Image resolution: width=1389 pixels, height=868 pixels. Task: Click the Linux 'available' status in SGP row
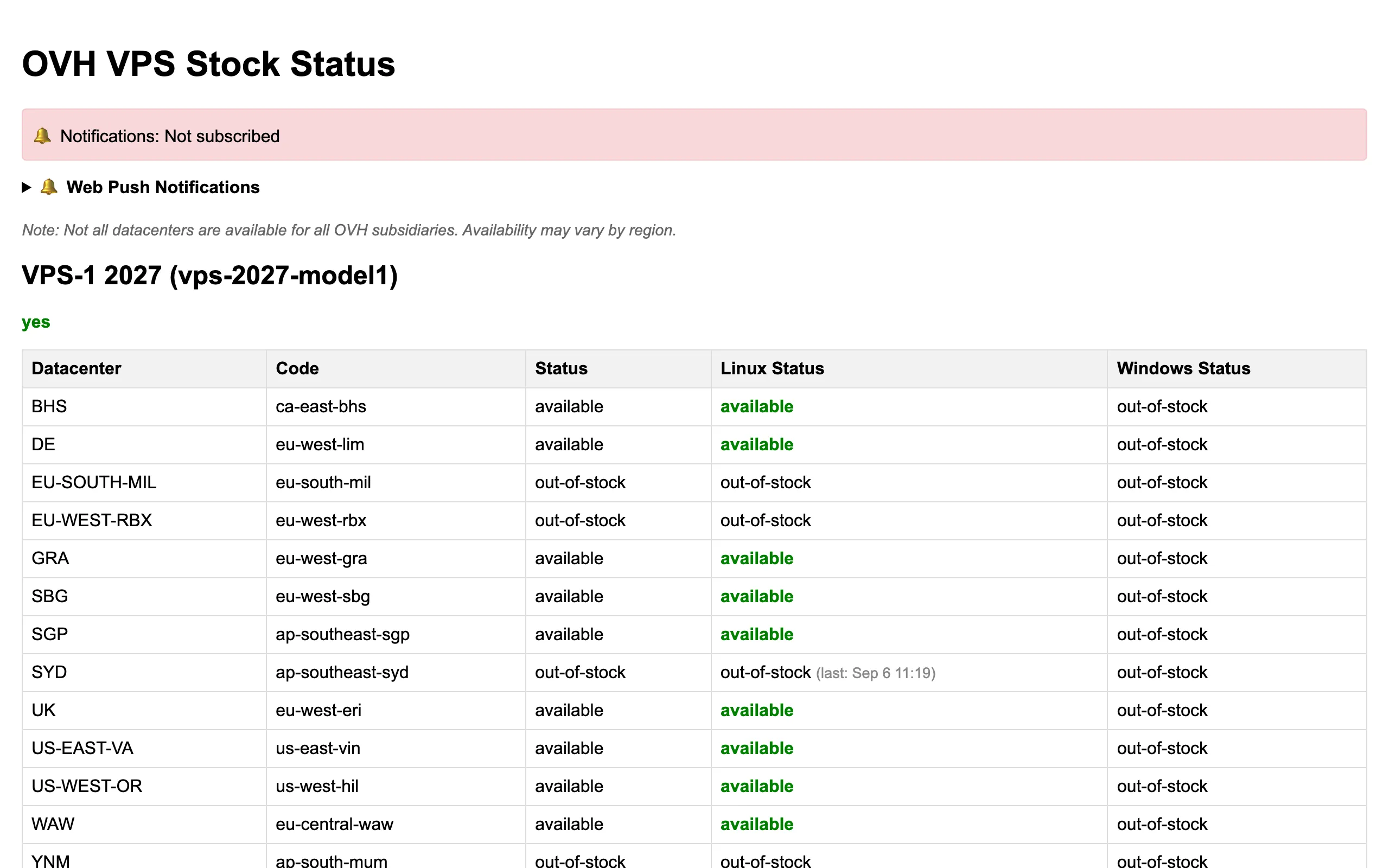tap(756, 634)
